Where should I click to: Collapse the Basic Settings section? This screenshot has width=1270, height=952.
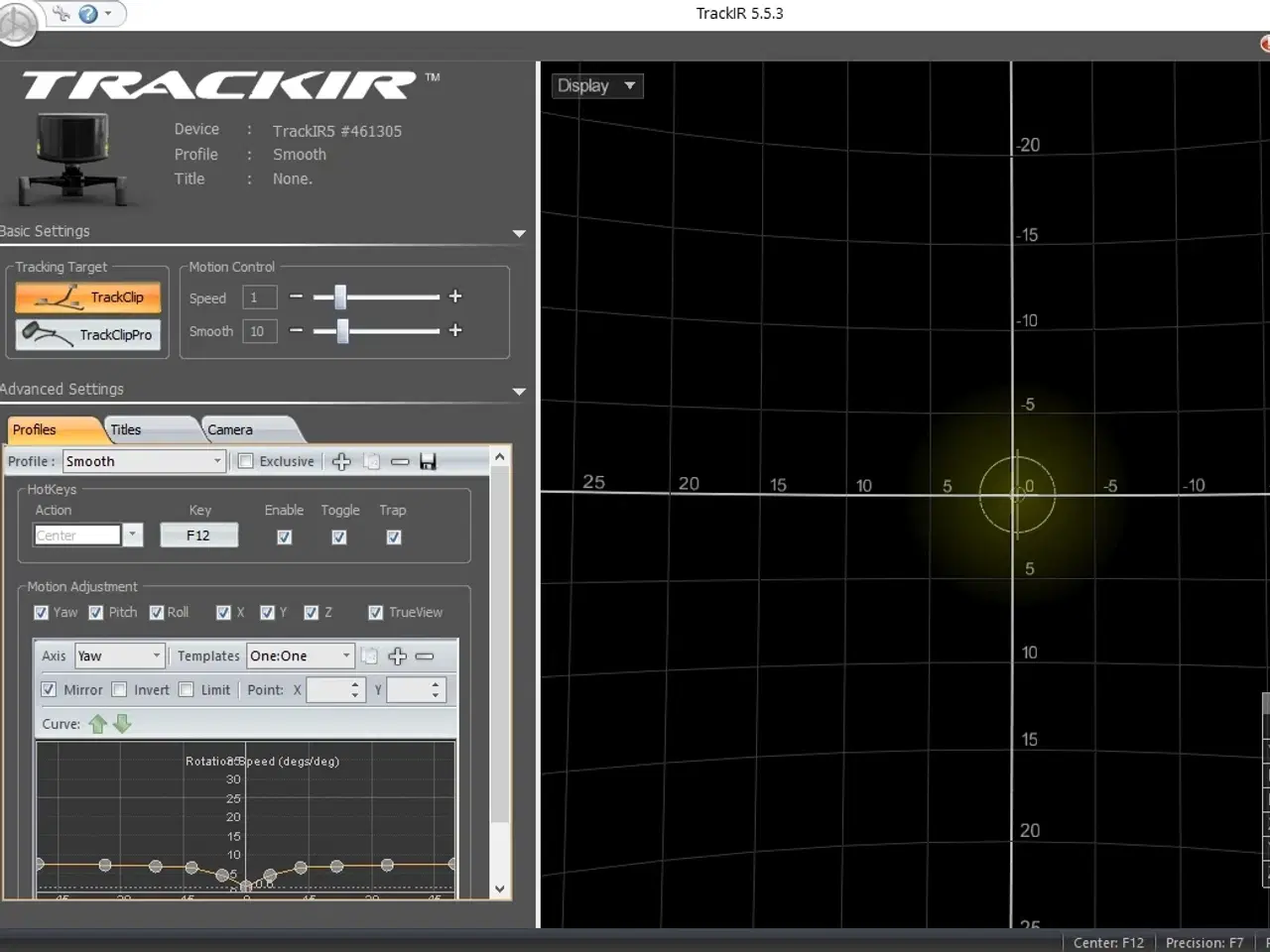click(x=519, y=234)
